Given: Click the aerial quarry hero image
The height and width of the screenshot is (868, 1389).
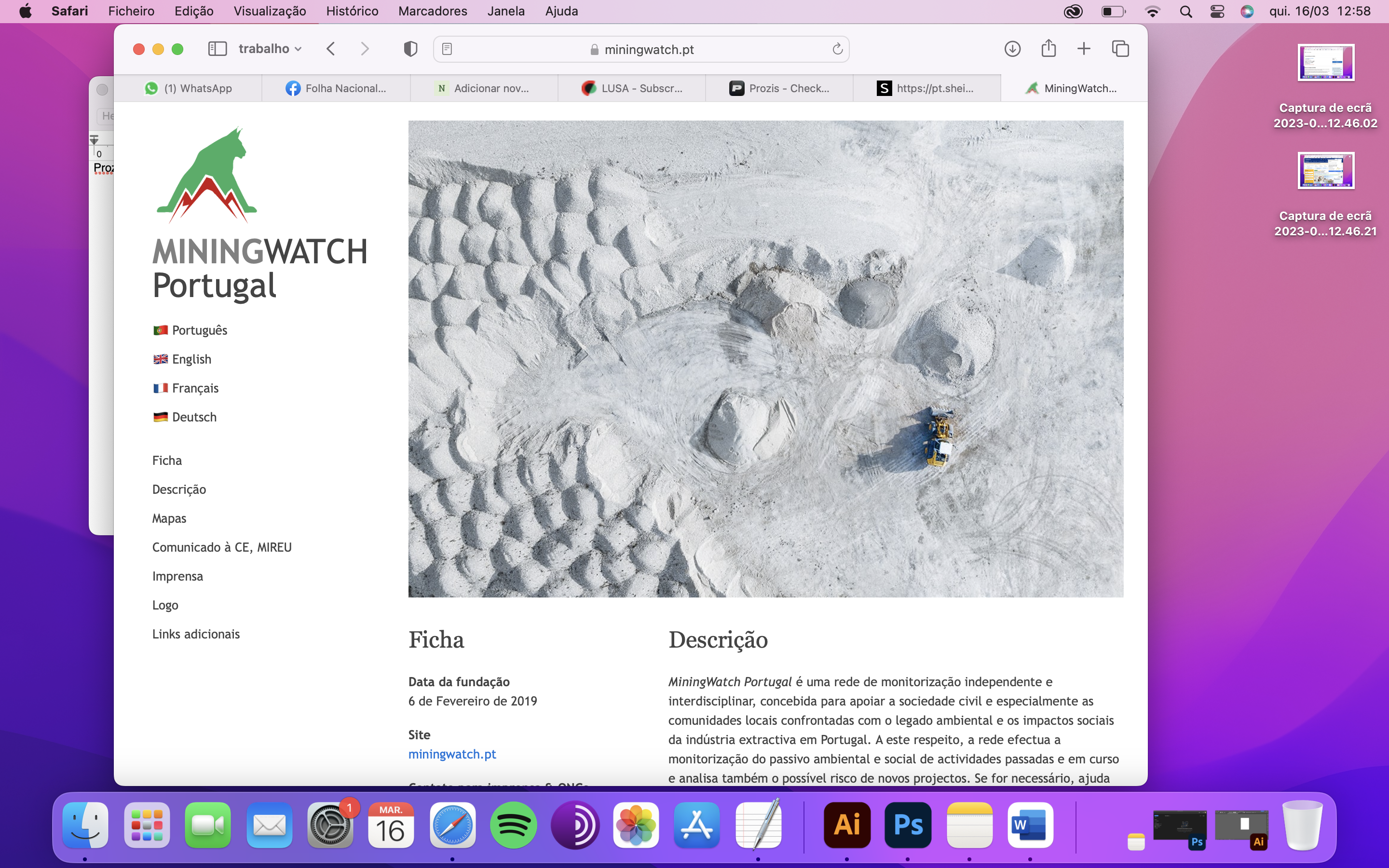Looking at the screenshot, I should [766, 359].
